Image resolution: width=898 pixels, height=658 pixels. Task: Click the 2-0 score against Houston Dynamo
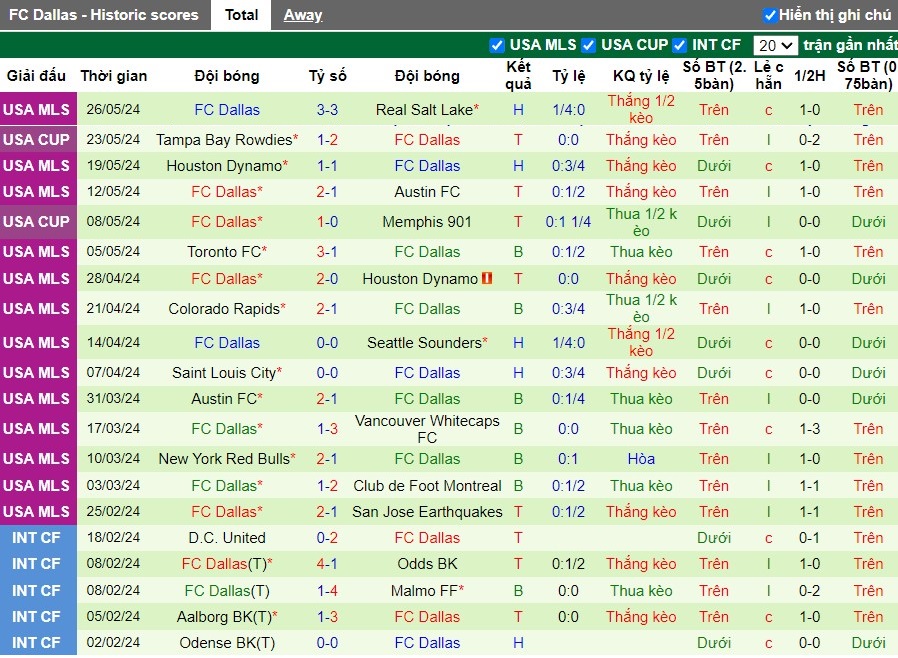[x=327, y=279]
